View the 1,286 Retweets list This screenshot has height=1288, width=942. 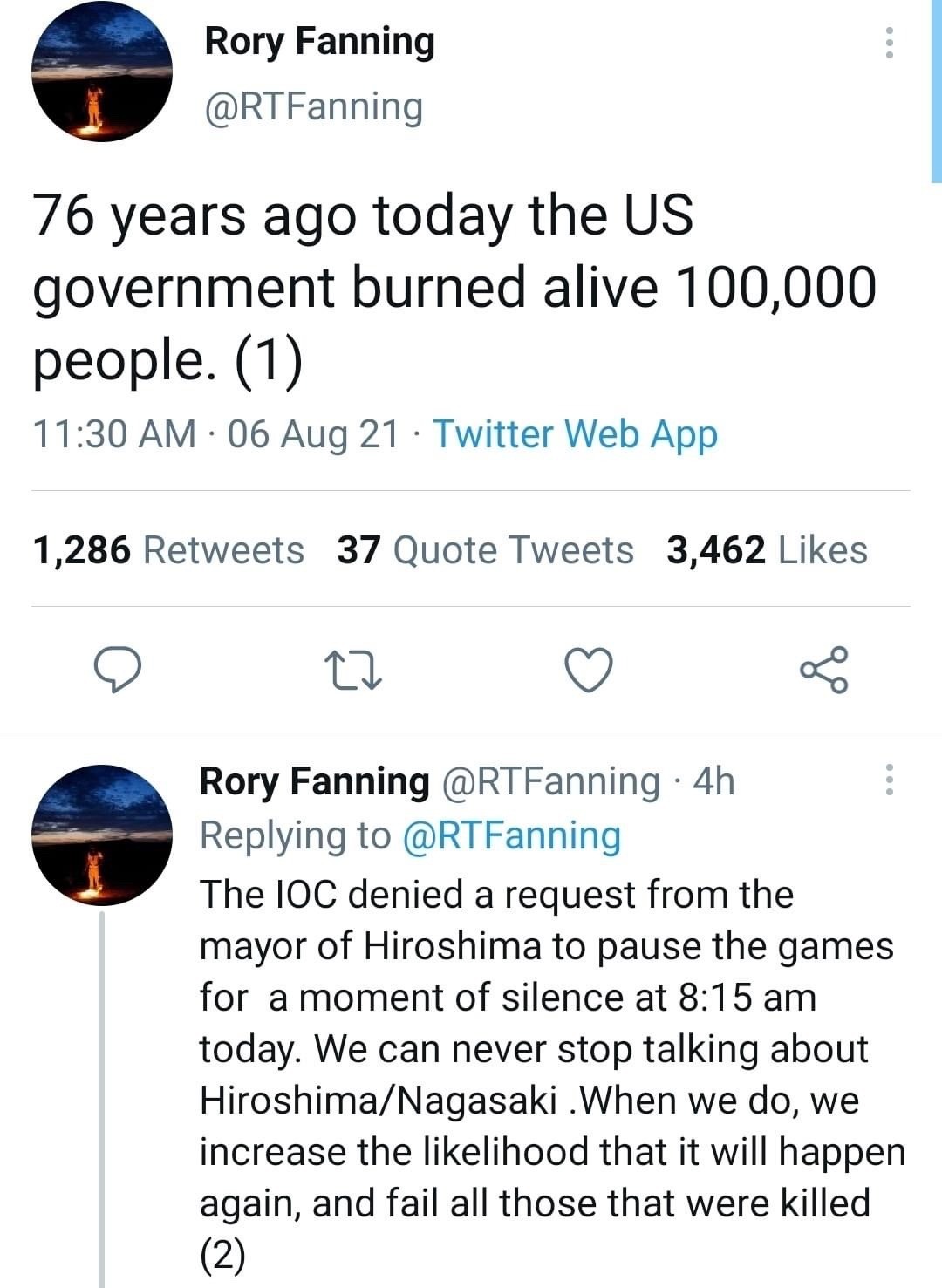click(168, 550)
